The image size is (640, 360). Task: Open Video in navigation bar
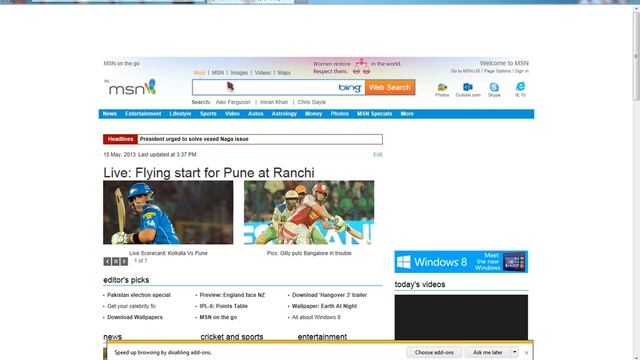point(232,114)
